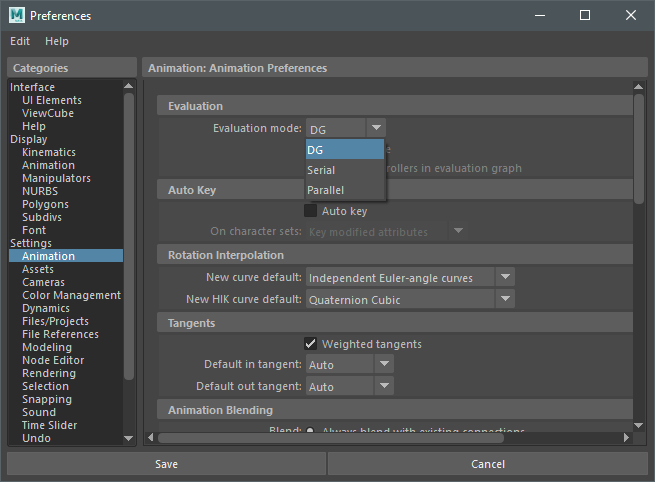Screen dimensions: 655x482
Task: Uncheck the Weighted tangents checkbox
Action: pos(310,344)
